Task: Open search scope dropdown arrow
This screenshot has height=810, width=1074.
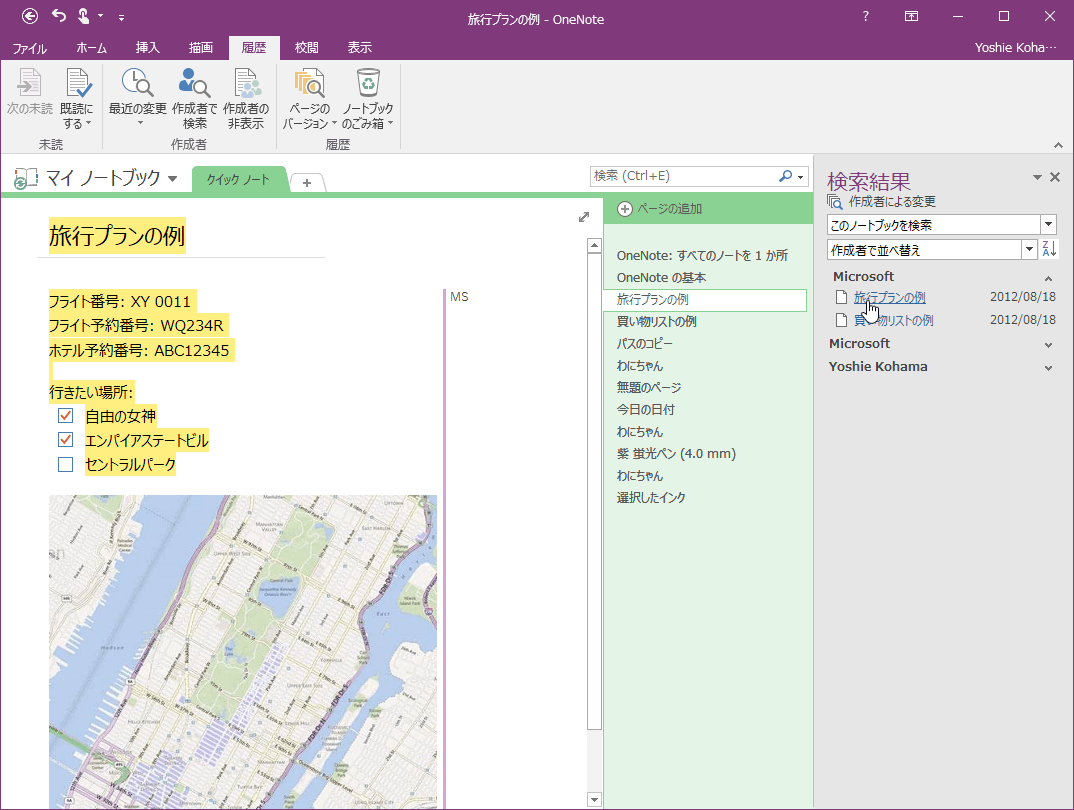Action: (801, 177)
